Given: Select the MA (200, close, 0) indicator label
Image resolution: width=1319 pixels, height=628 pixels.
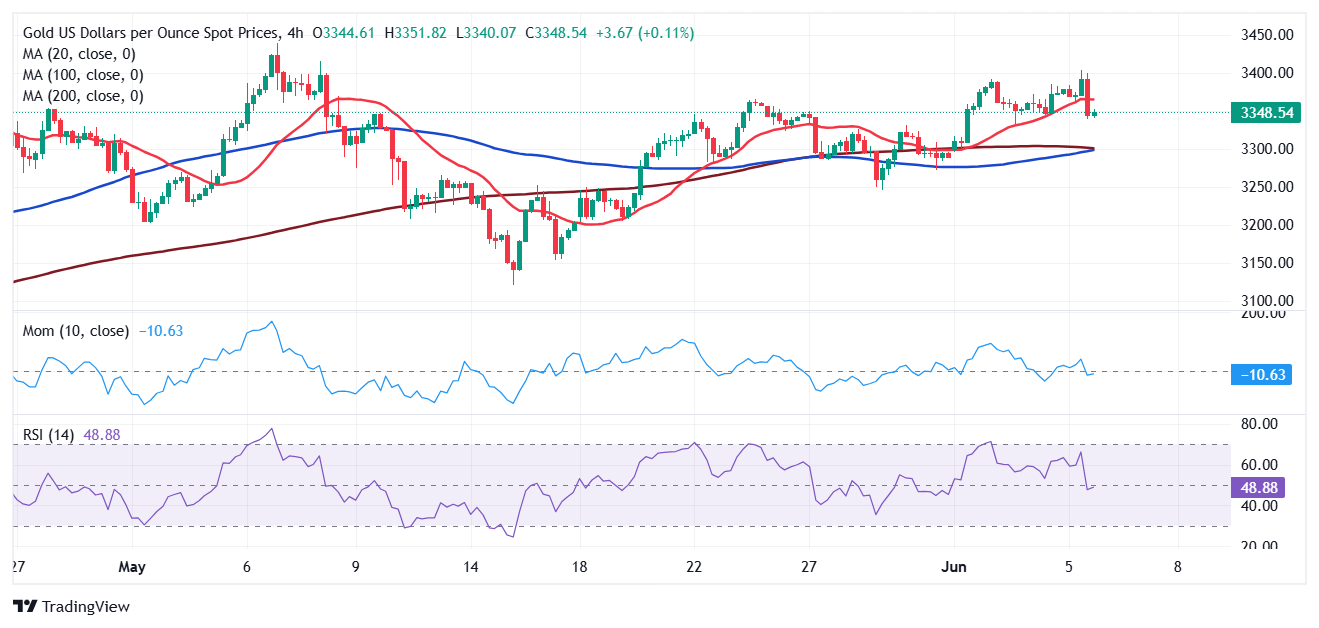Looking at the screenshot, I should coord(82,96).
